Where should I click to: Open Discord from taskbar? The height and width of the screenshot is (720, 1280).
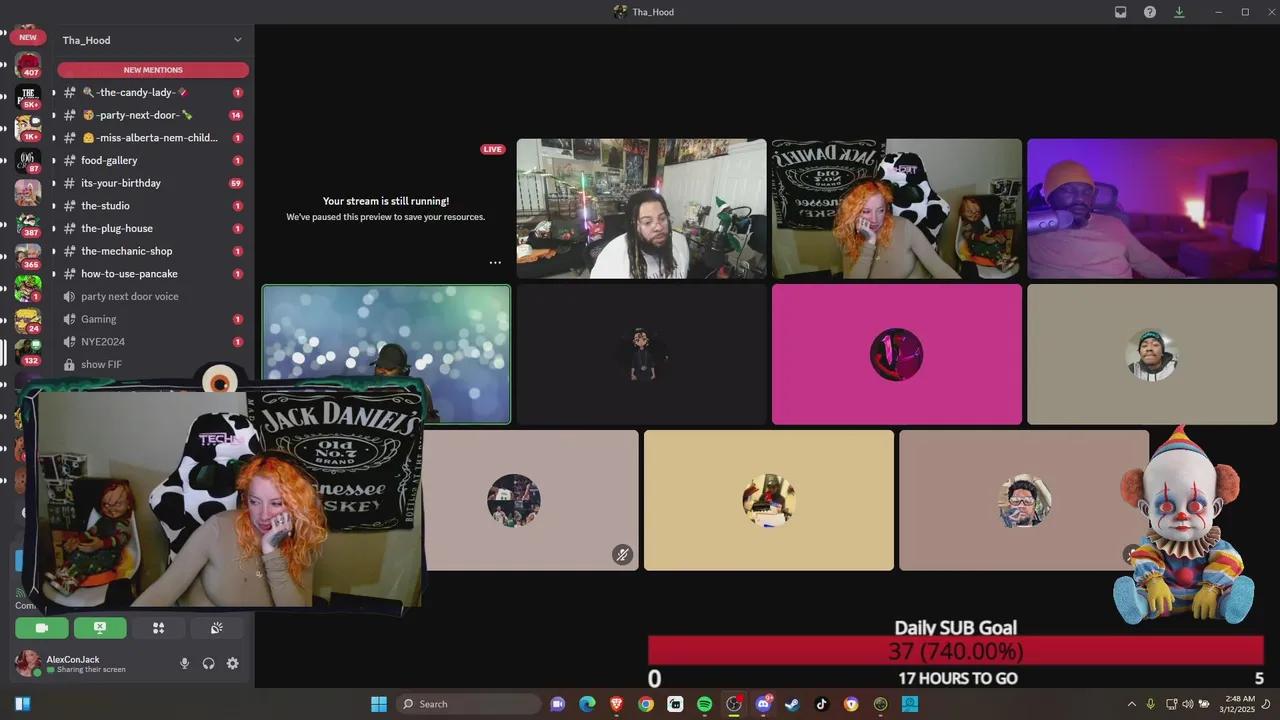[x=763, y=704]
